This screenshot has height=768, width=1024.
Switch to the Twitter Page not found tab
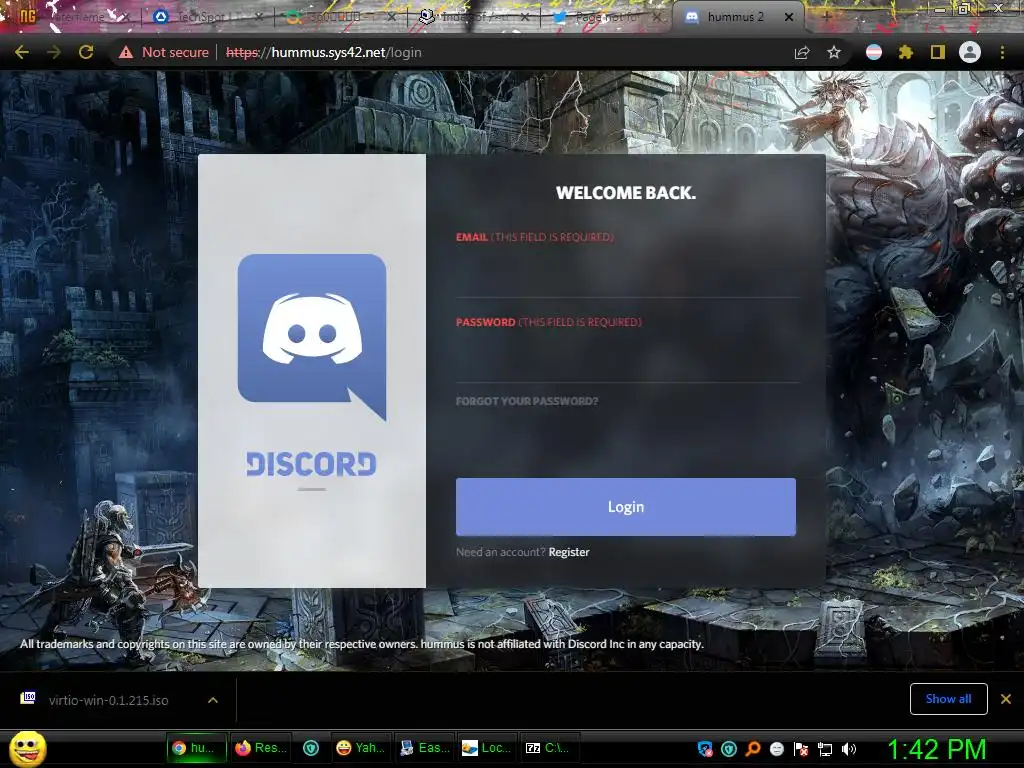606,17
